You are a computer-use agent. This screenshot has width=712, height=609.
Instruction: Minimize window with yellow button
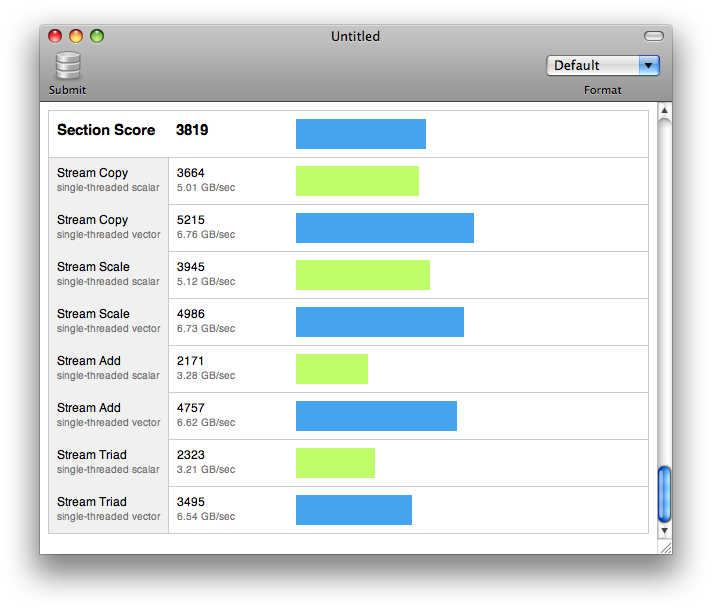click(76, 36)
